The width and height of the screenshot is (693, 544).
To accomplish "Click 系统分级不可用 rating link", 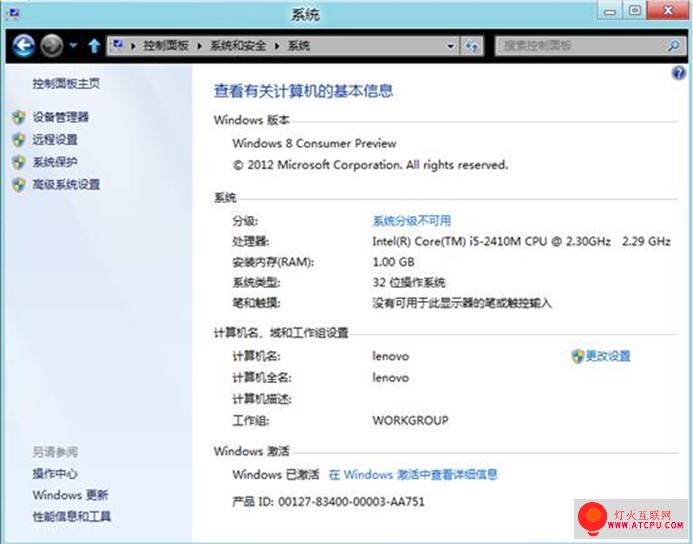I will point(412,221).
